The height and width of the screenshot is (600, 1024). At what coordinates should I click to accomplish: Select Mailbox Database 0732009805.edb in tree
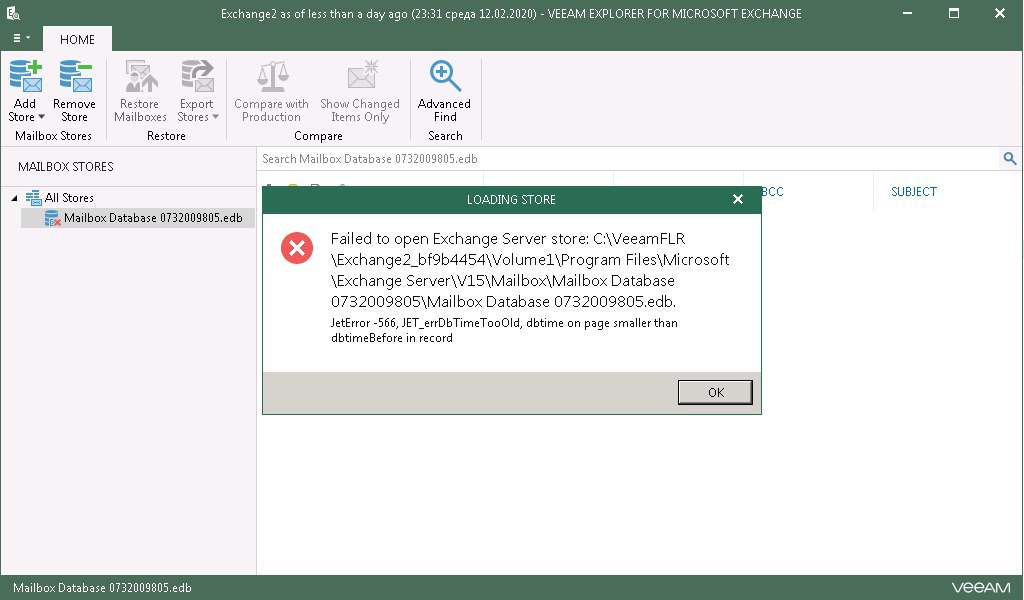tap(153, 218)
